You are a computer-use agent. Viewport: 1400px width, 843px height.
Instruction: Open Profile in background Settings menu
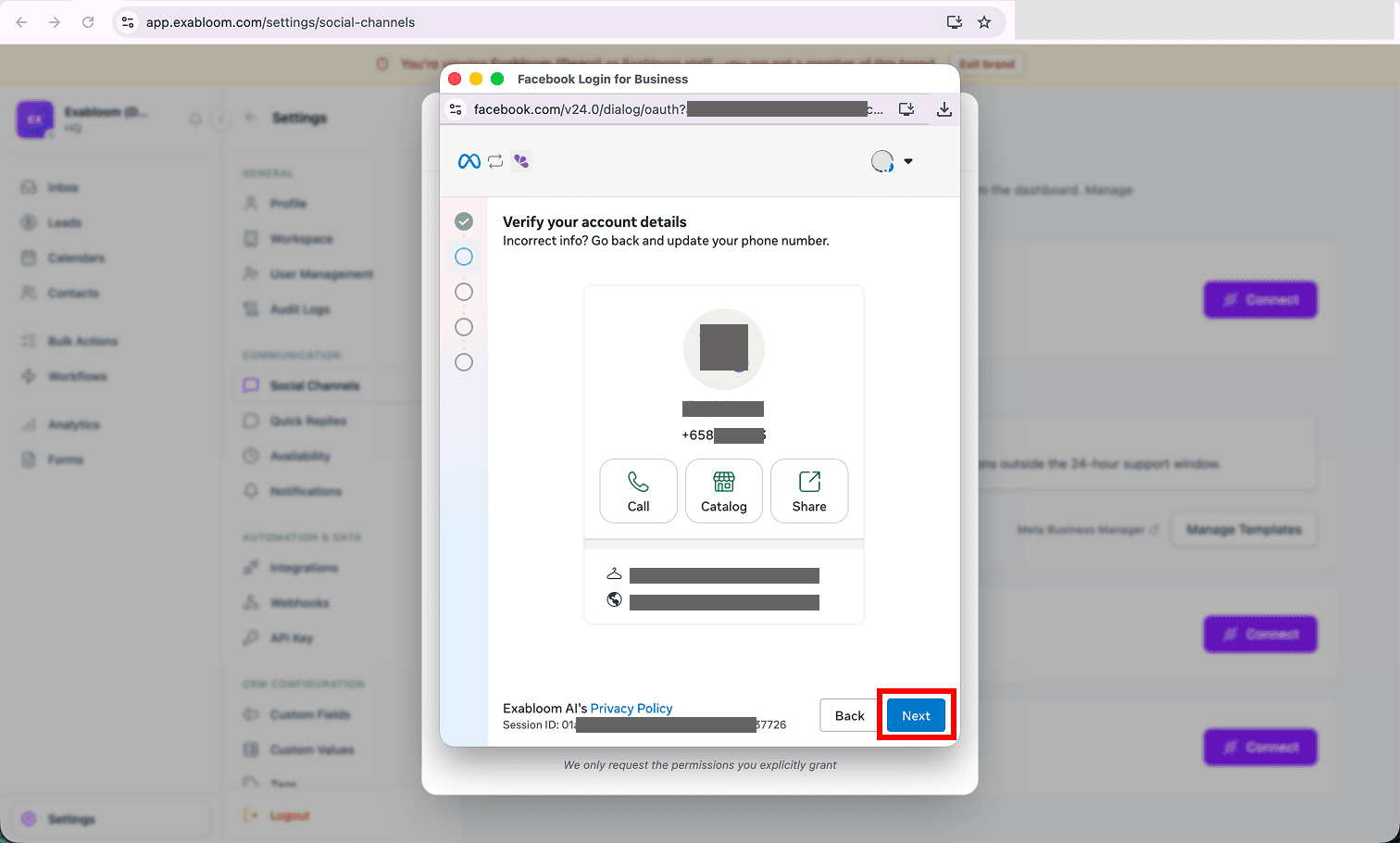pyautogui.click(x=288, y=204)
